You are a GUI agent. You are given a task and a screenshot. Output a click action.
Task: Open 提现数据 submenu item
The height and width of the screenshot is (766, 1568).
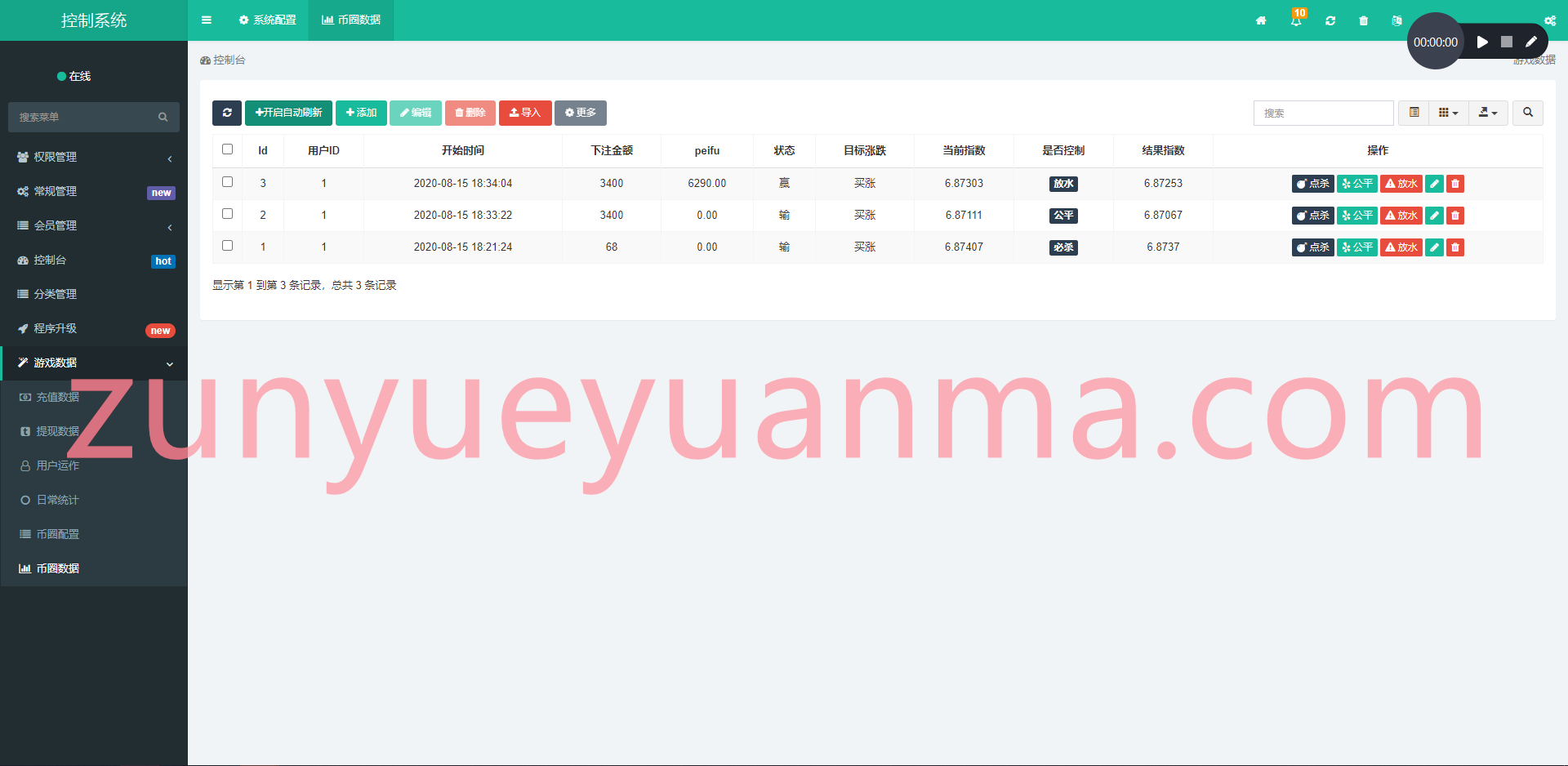point(94,431)
